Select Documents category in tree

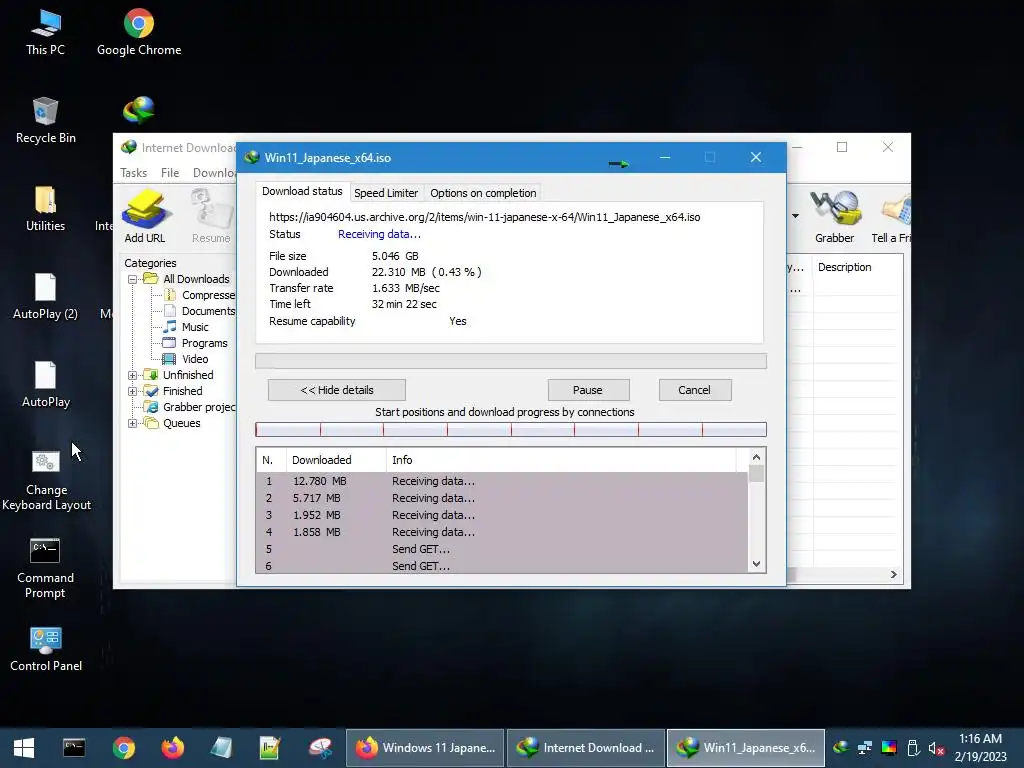[200, 311]
